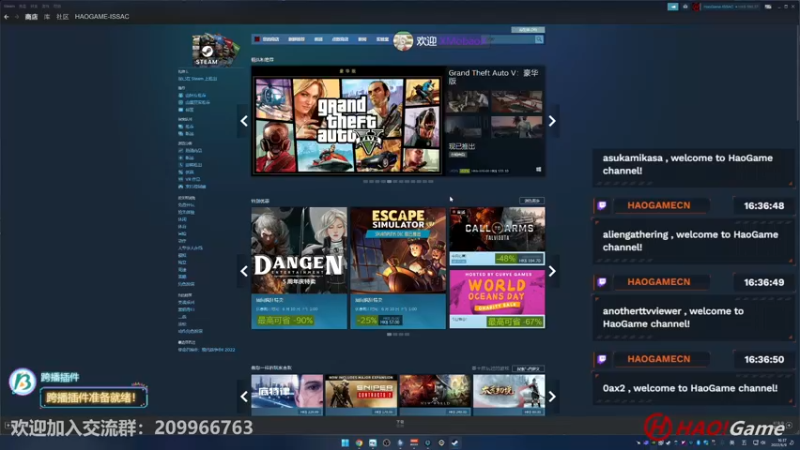View the first GTA V screenshot thumbnail

468,102
